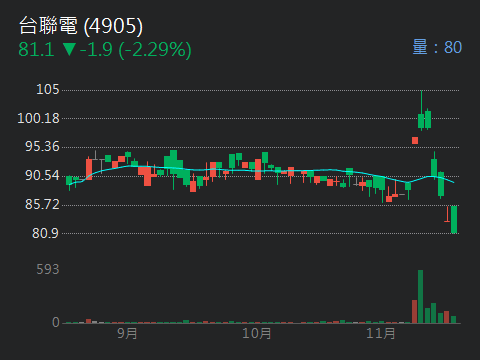
Task: Click the 90.54 price axis label
Action: (42, 176)
